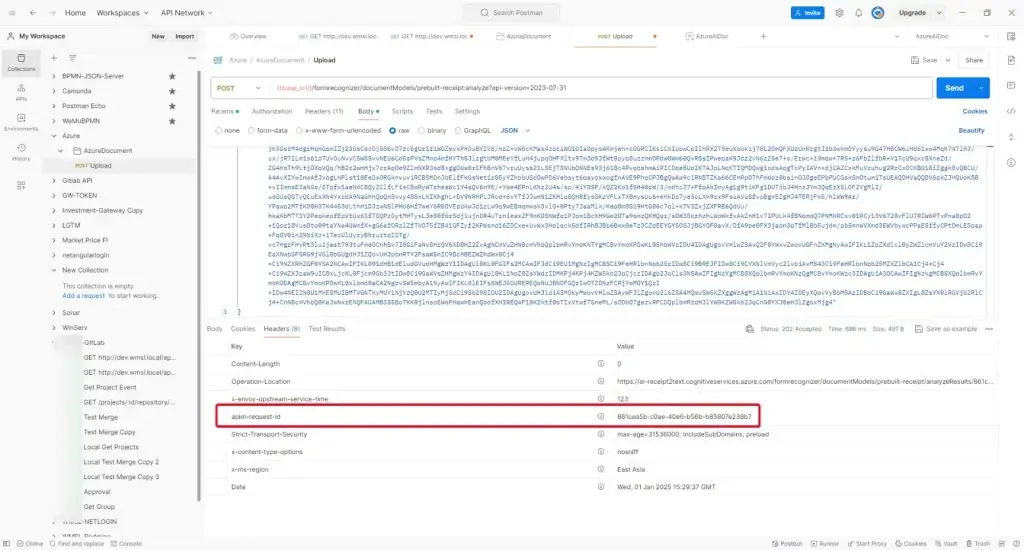1024x550 pixels.
Task: Click the Beautify link
Action: click(971, 131)
